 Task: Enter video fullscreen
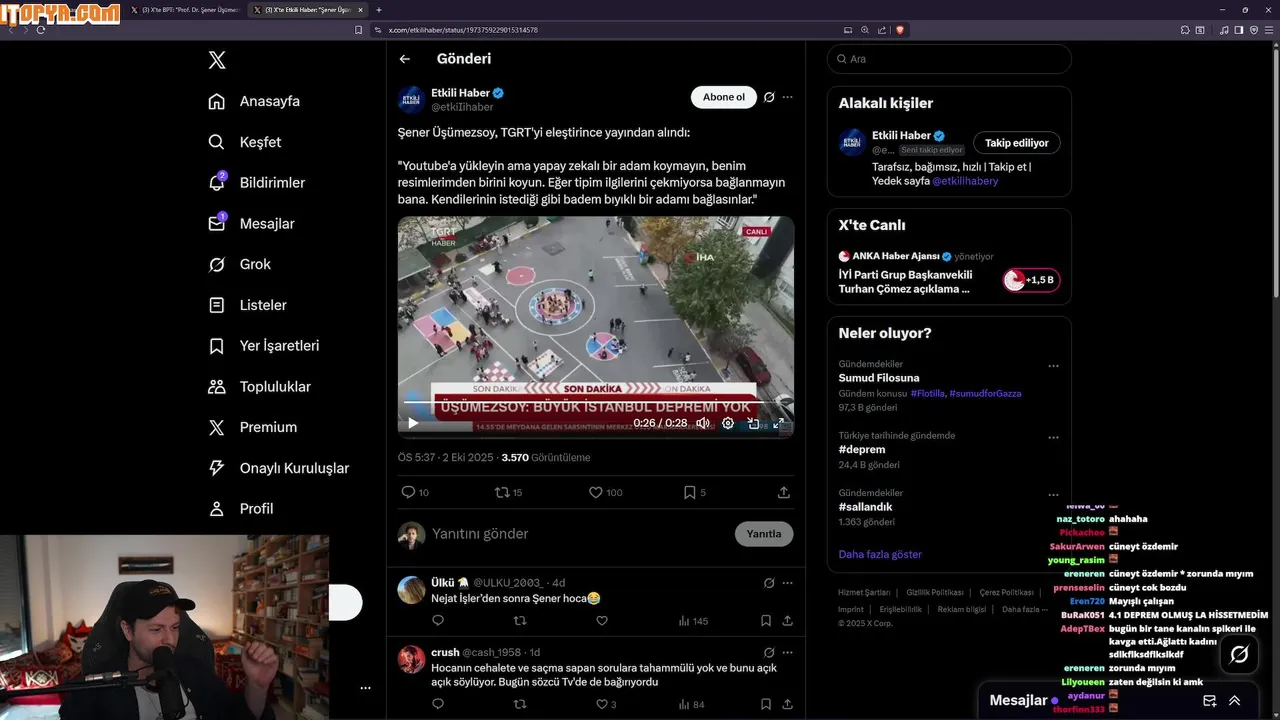pyautogui.click(x=778, y=423)
